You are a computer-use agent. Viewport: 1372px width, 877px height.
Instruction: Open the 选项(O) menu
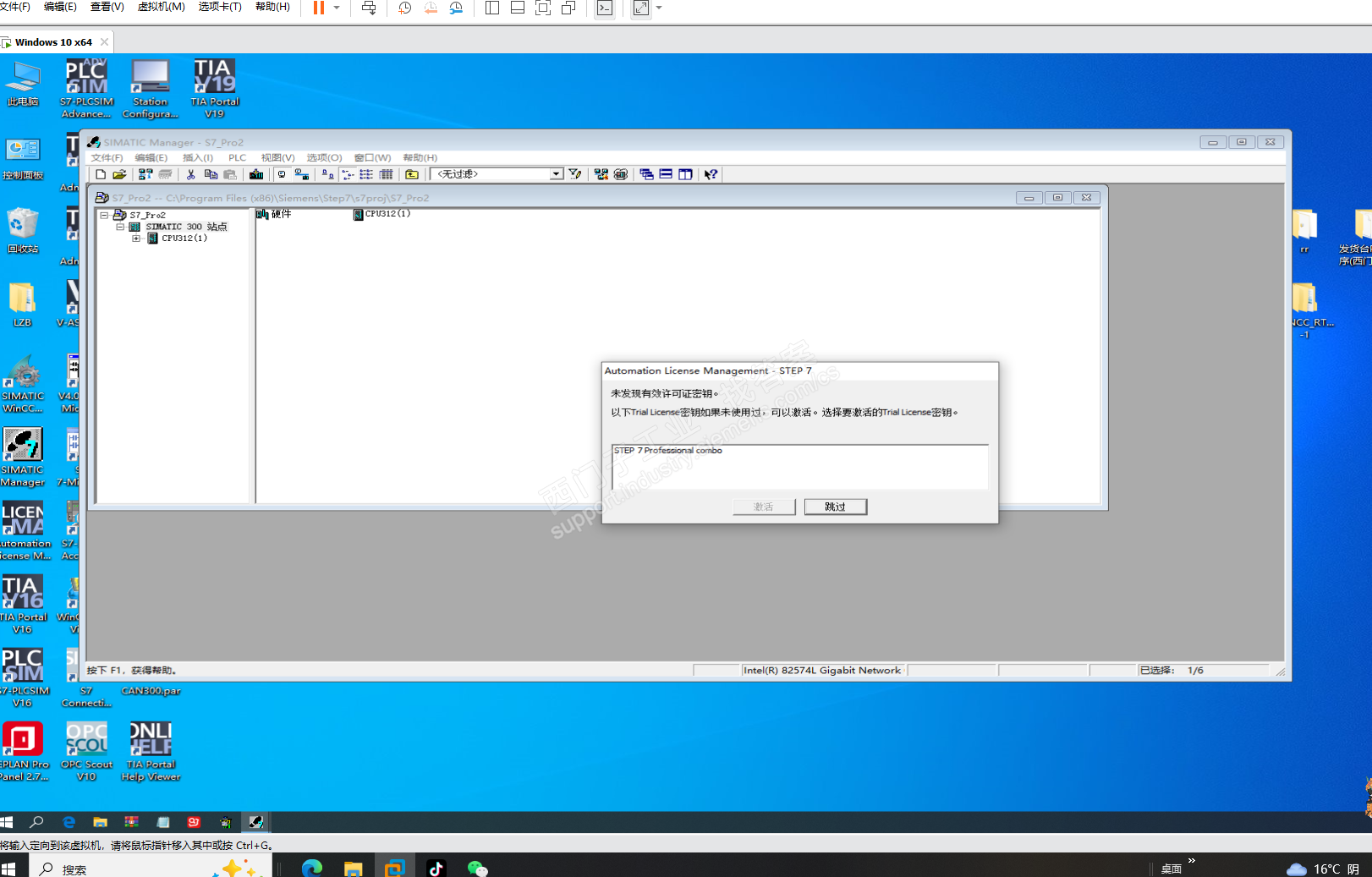click(324, 157)
